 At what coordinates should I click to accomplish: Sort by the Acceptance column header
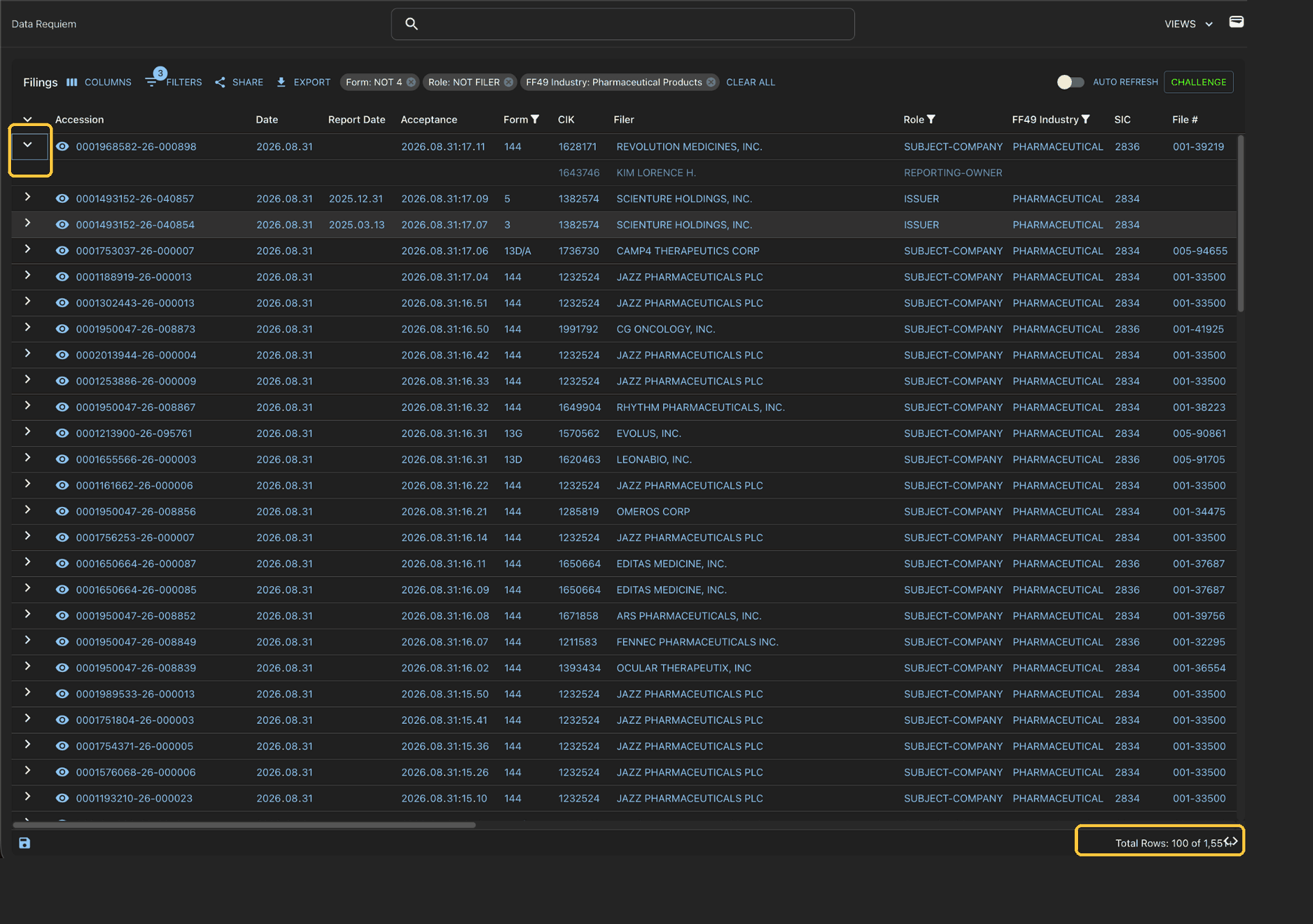(x=429, y=120)
